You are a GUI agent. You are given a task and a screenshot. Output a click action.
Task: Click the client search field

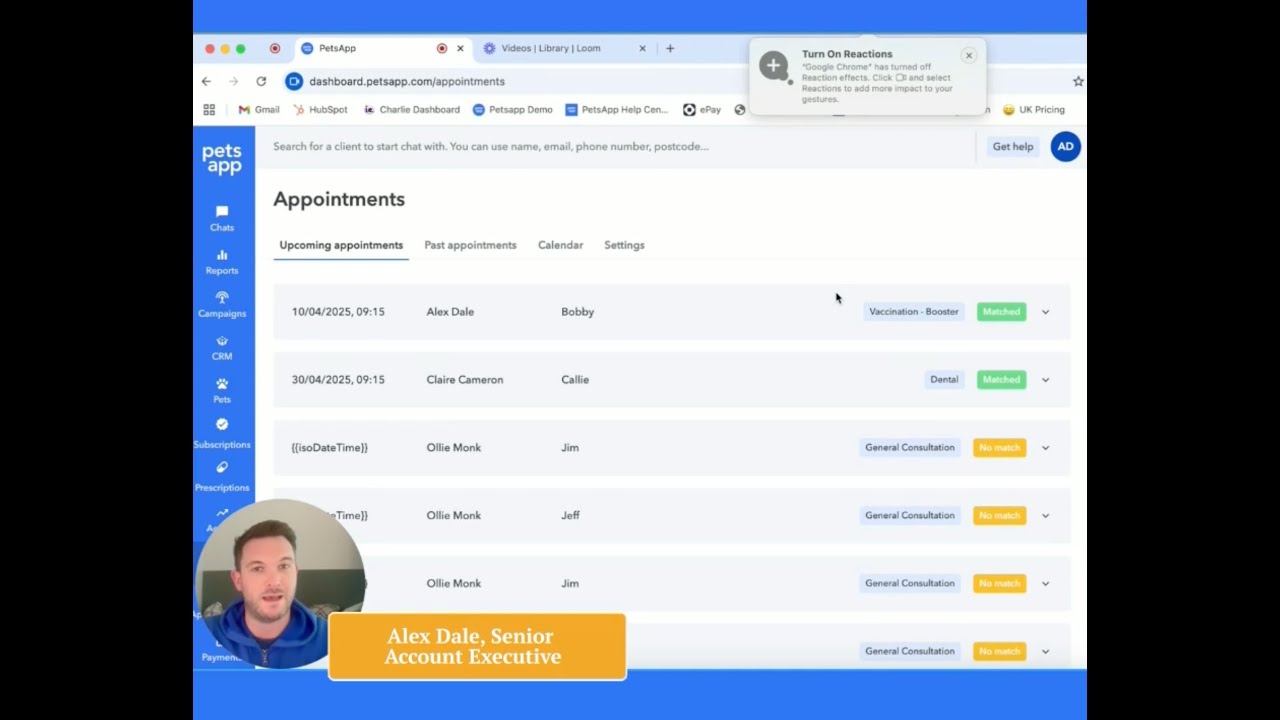[x=620, y=146]
